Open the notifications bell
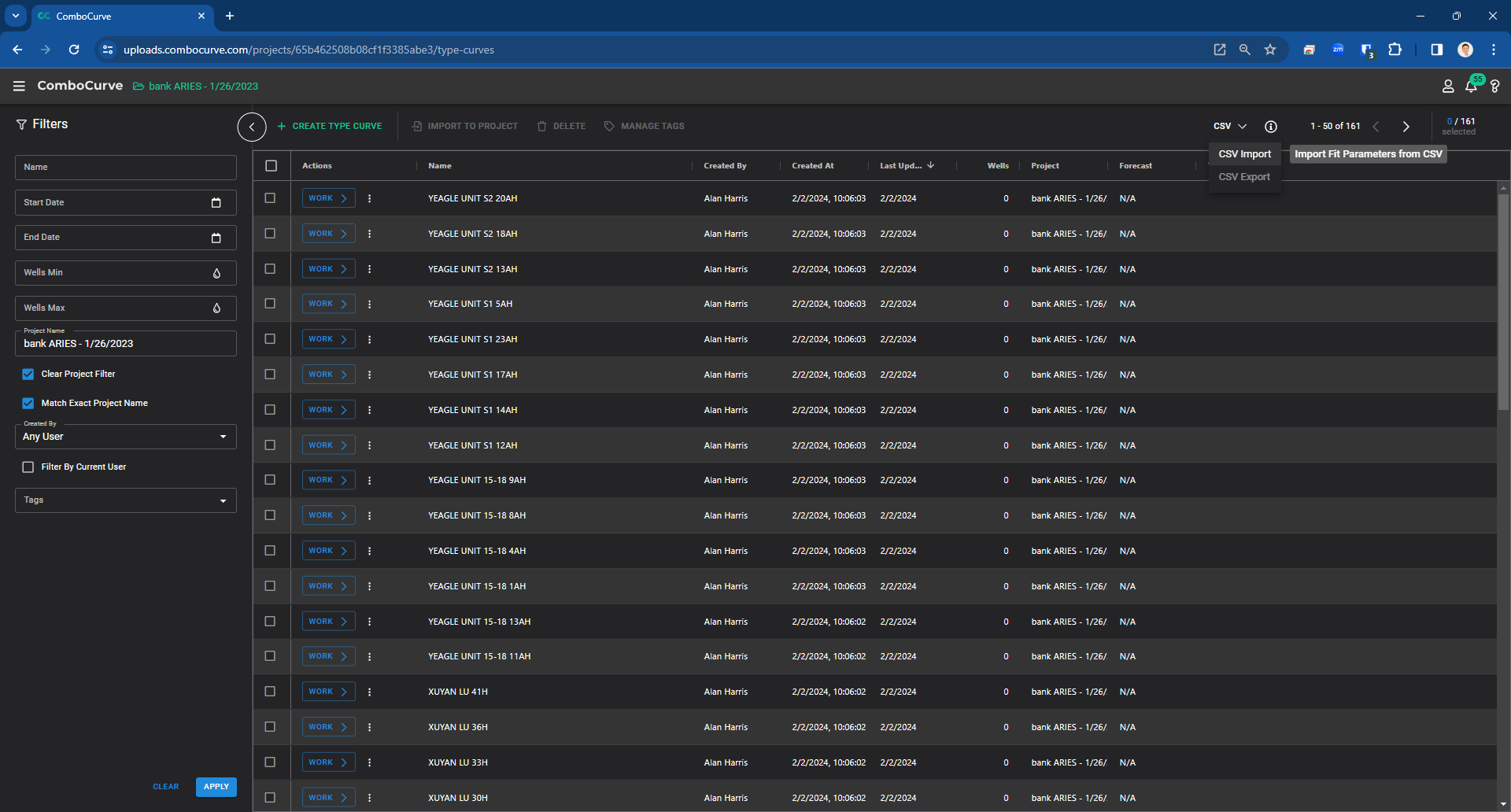This screenshot has height=812, width=1511. (x=1471, y=87)
